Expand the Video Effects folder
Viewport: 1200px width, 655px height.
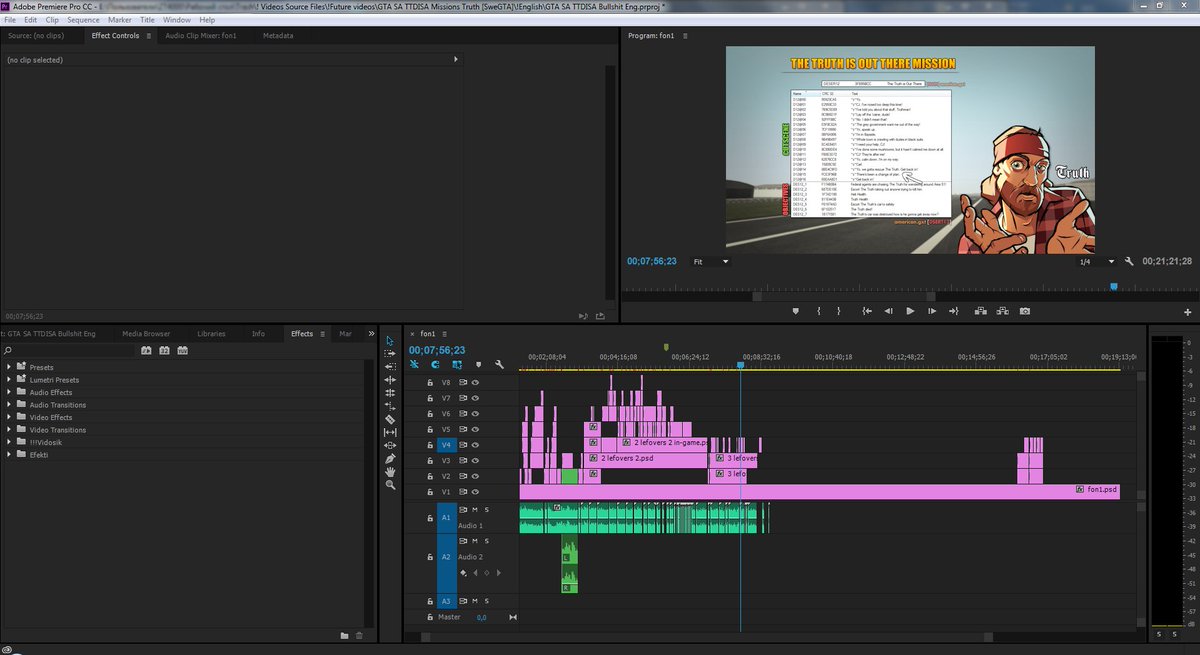point(9,417)
